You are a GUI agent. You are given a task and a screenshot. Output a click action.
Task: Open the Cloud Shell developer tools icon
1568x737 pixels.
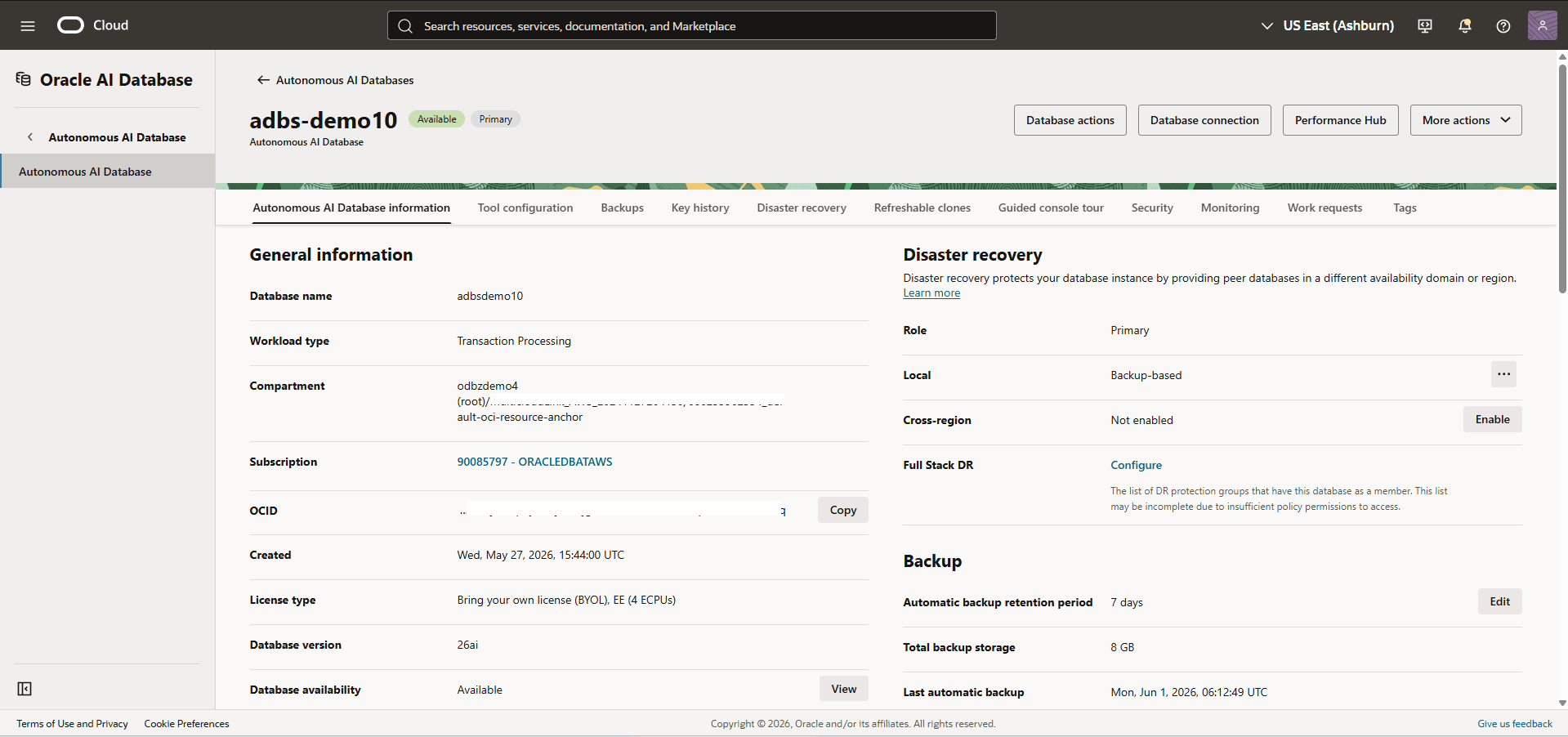[x=1425, y=26]
